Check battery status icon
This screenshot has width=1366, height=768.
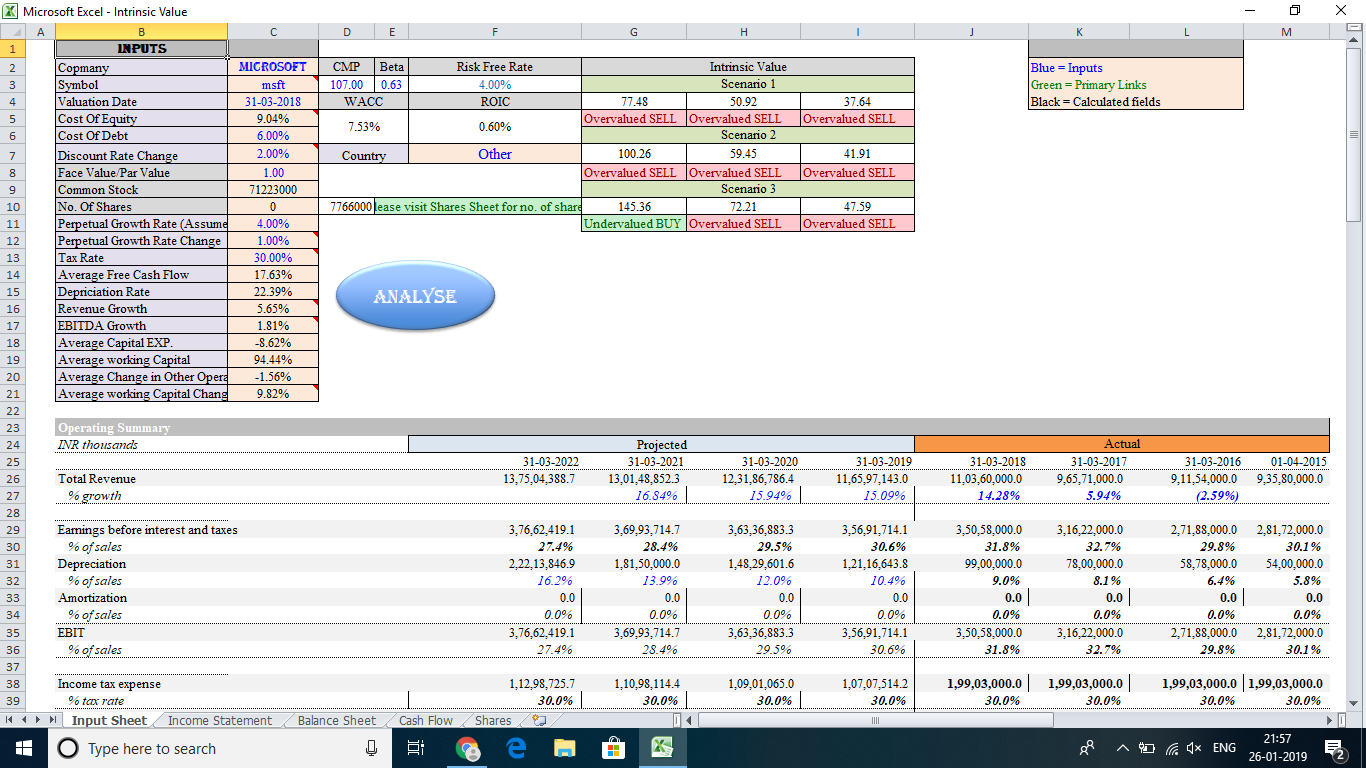1146,748
